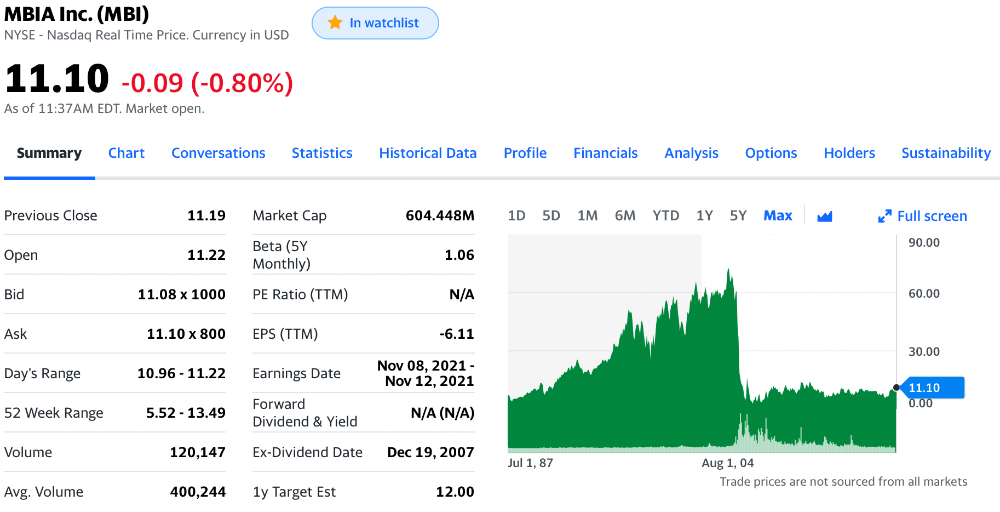Choose the 1Y chart range

click(704, 216)
